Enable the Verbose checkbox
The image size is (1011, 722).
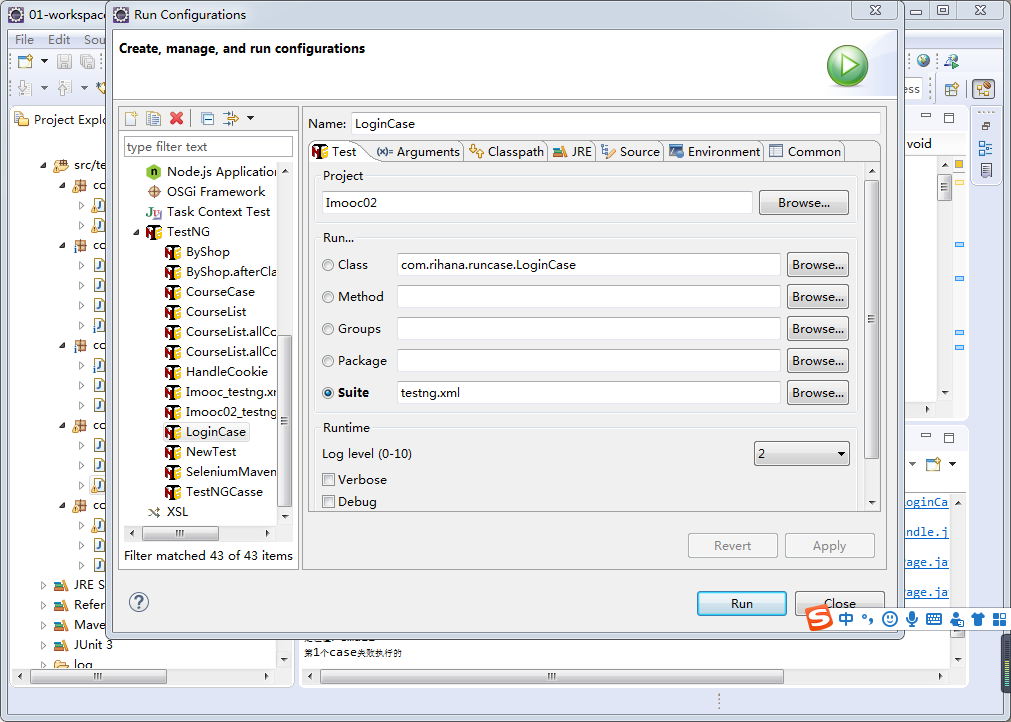329,480
